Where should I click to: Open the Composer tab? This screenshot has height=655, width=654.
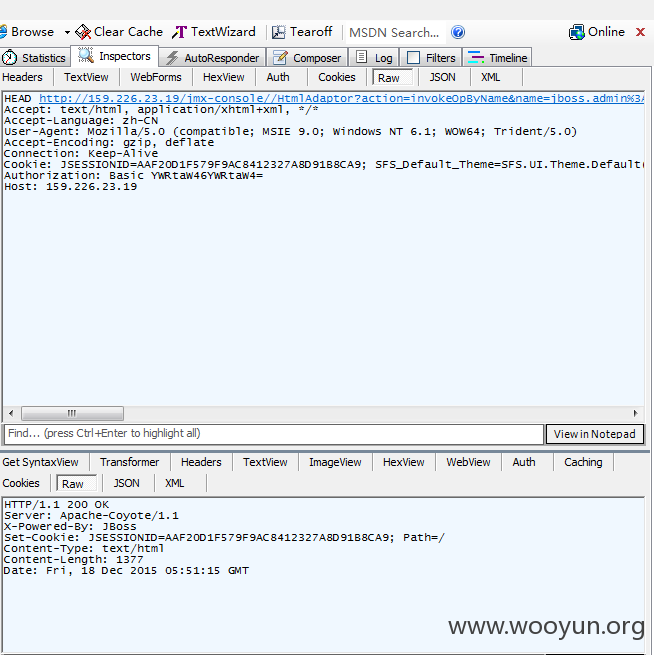coord(307,58)
